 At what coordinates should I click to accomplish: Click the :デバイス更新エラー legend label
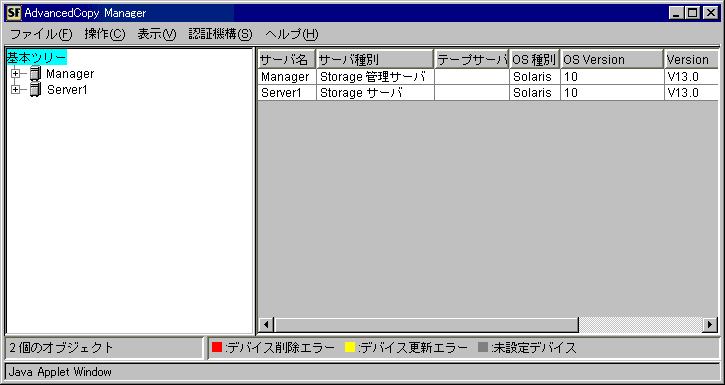[x=412, y=348]
